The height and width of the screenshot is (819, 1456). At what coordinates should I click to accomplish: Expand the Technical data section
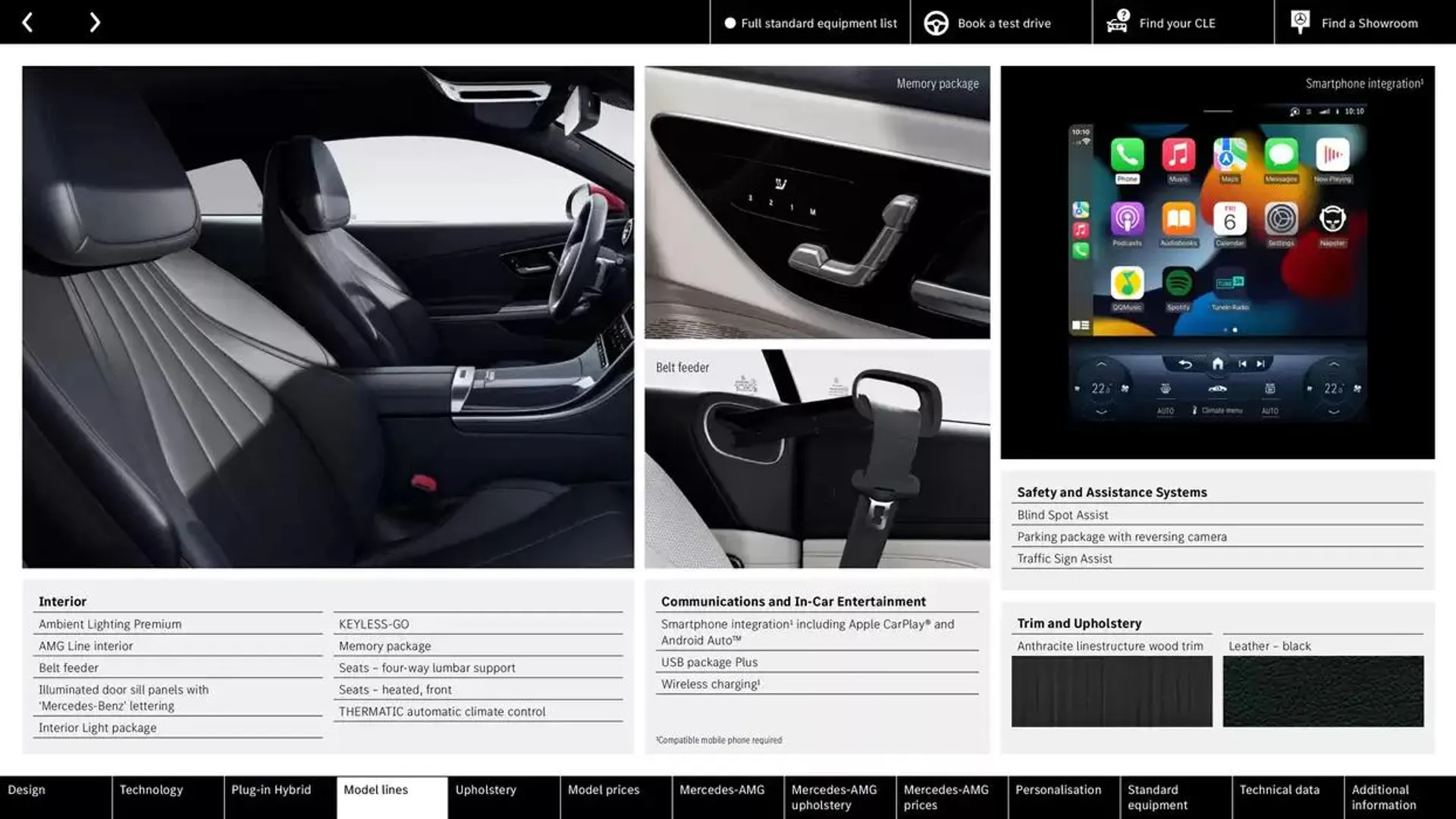1281,796
